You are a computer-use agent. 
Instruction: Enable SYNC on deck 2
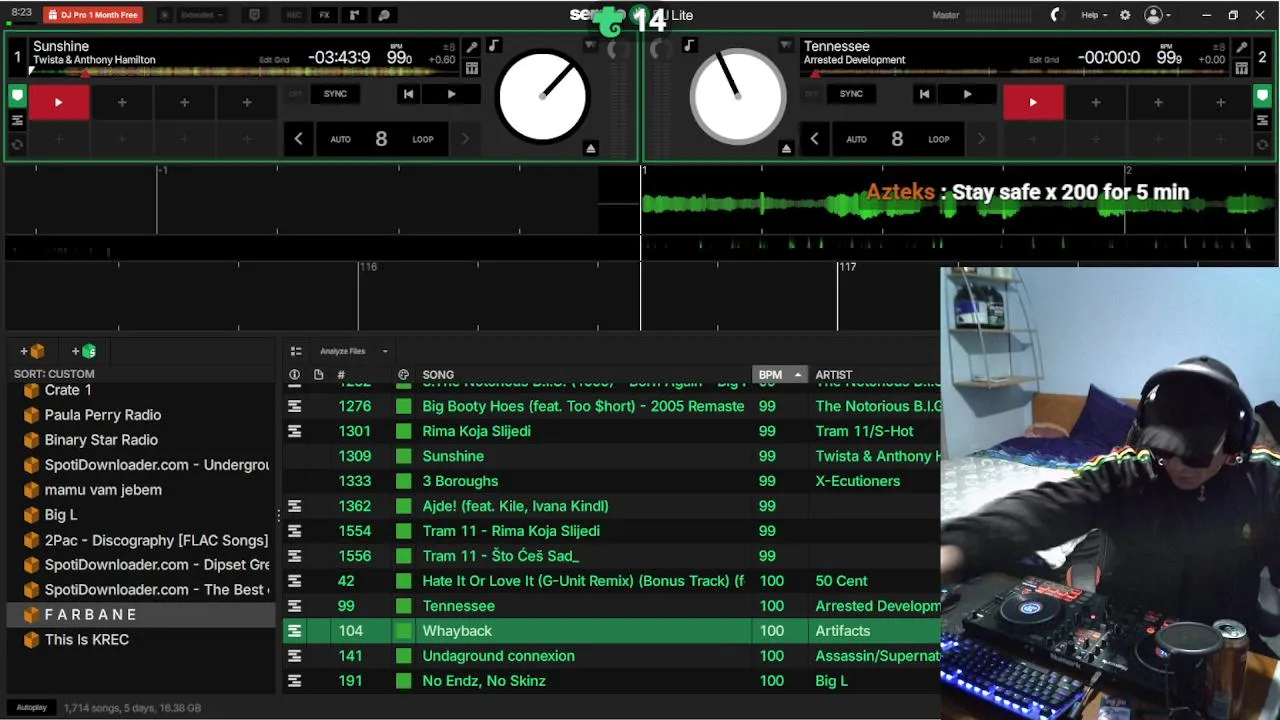(x=851, y=94)
